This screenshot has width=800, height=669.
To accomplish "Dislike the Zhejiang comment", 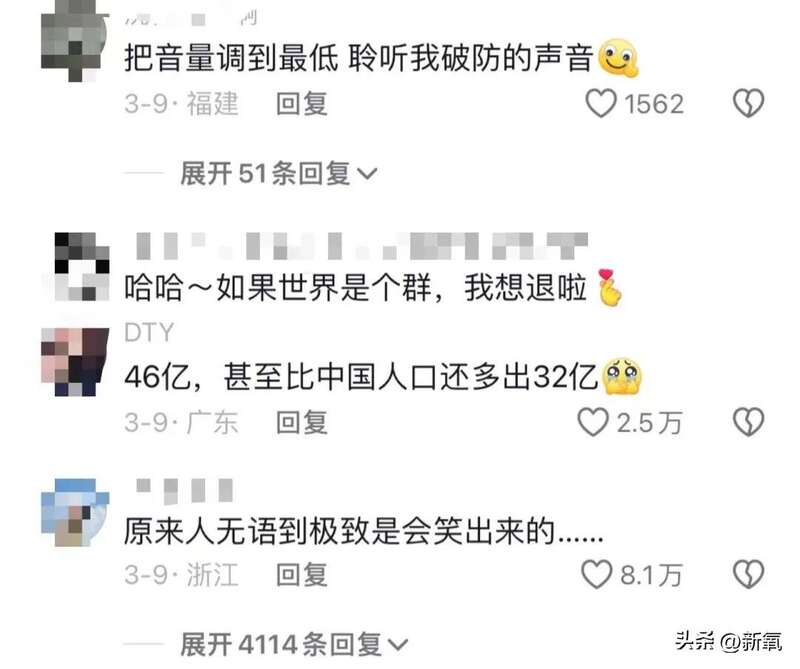I will click(x=748, y=574).
